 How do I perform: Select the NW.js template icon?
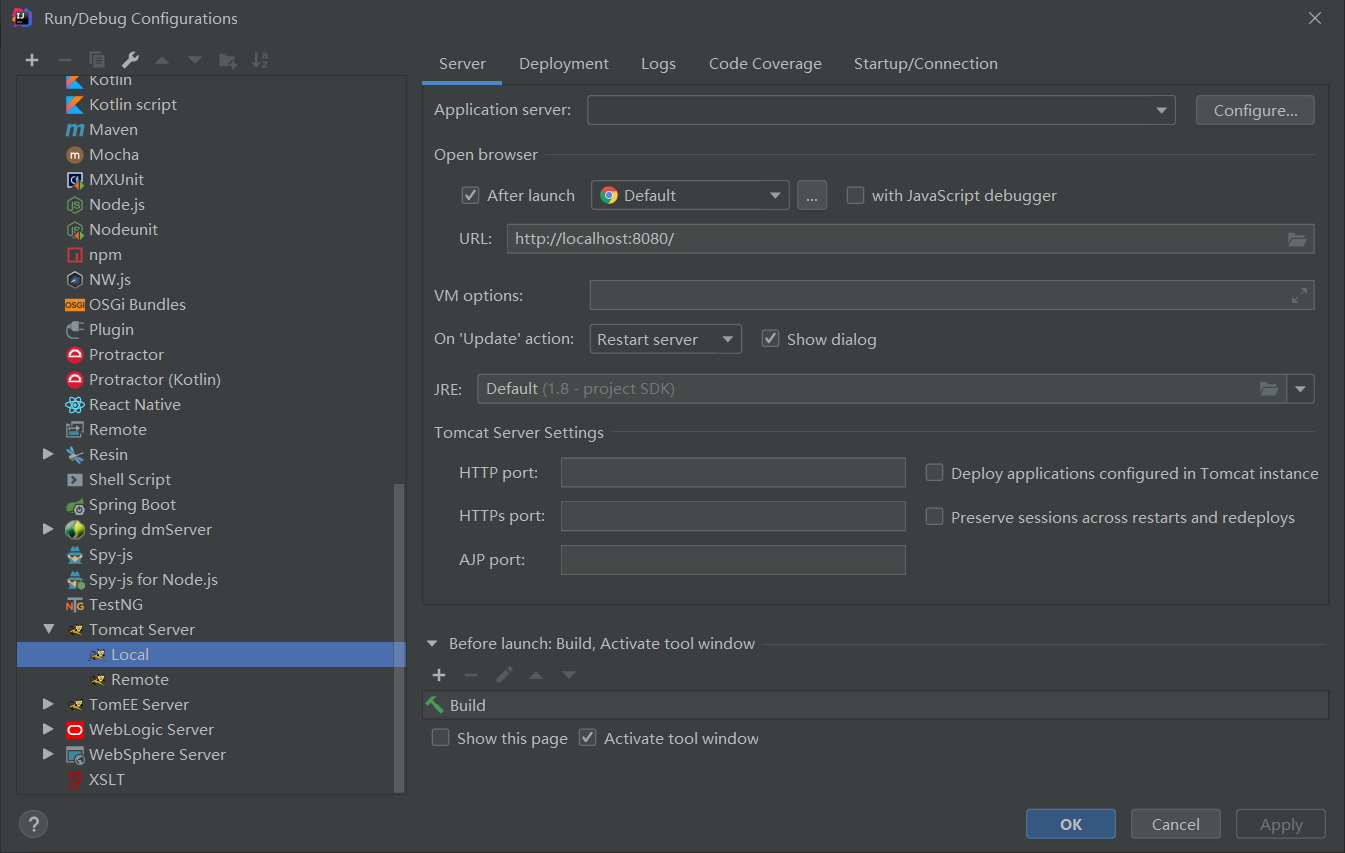[x=74, y=280]
